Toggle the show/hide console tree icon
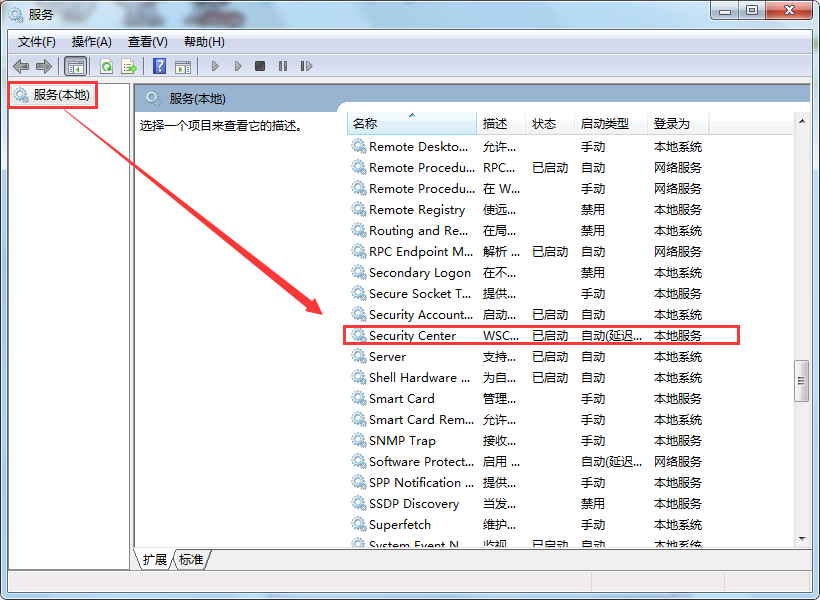Viewport: 820px width, 600px height. [75, 66]
